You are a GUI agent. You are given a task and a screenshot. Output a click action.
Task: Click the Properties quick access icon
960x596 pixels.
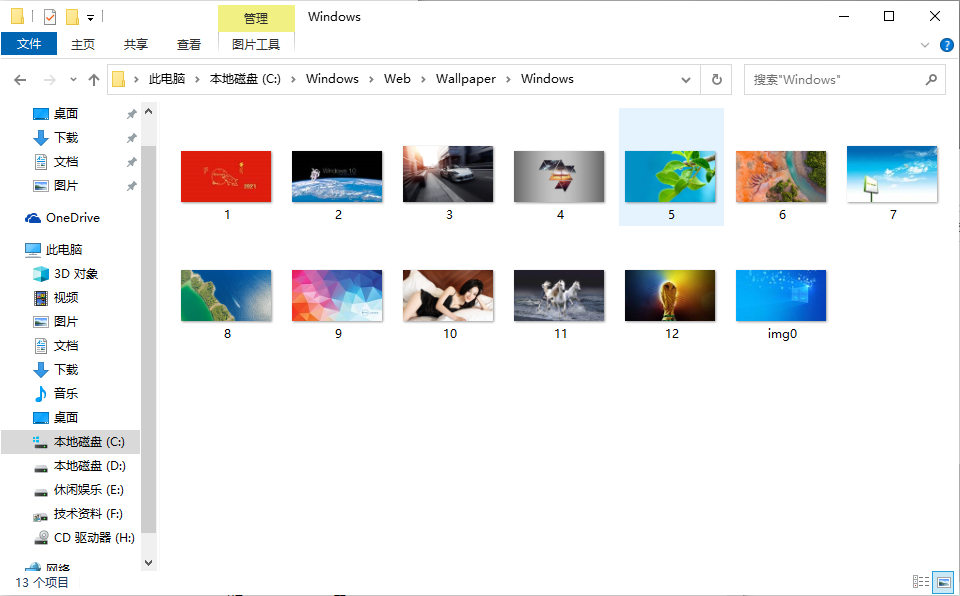49,17
